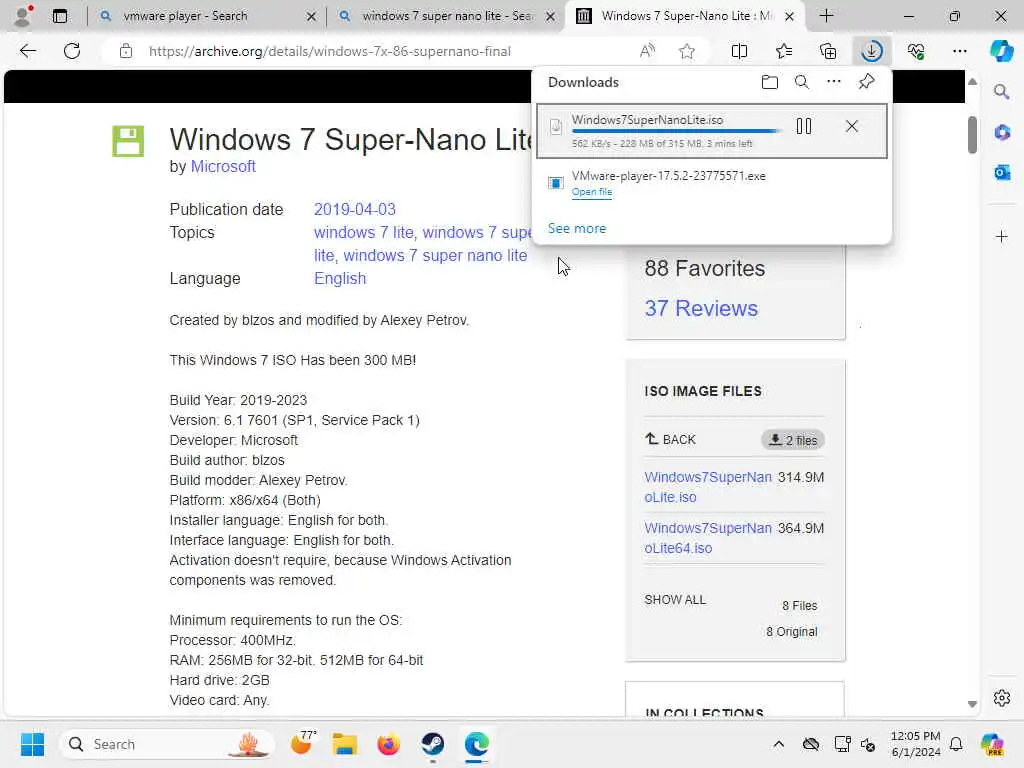
Task: Open the 37 Reviews link
Action: point(701,308)
